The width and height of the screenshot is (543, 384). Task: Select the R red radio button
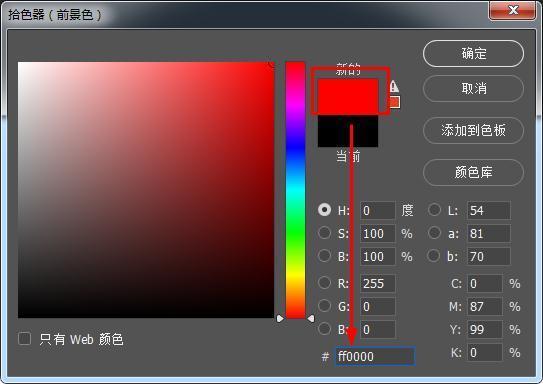pos(324,283)
